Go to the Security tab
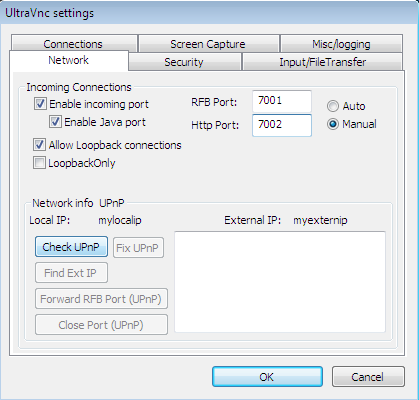419x400 pixels. click(x=184, y=62)
